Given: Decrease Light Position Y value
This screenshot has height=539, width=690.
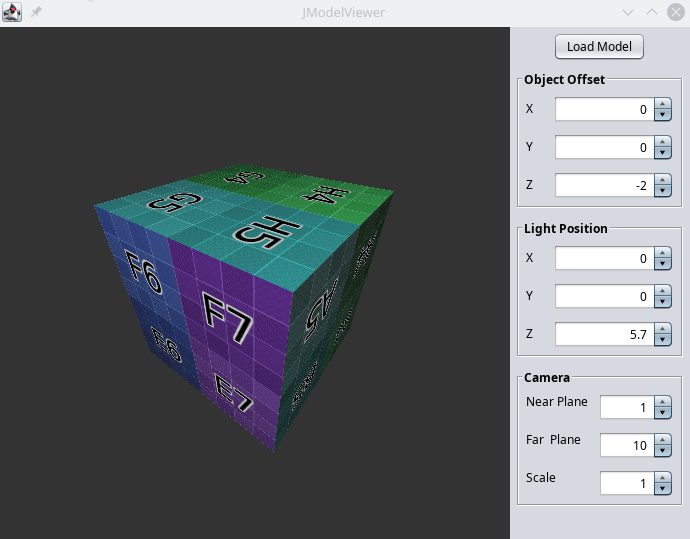Looking at the screenshot, I should tap(663, 302).
